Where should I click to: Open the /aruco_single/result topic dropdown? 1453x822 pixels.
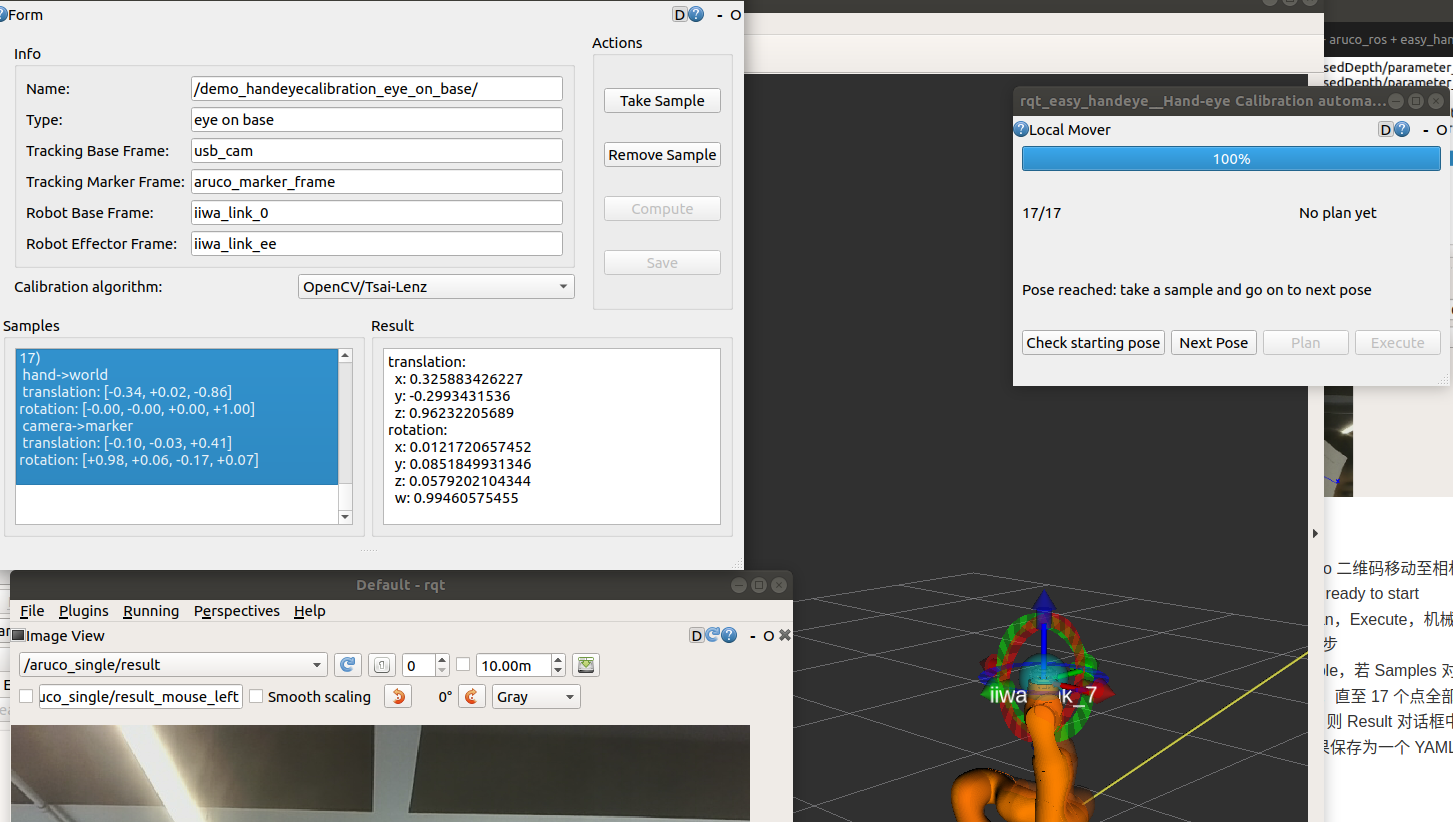point(172,664)
